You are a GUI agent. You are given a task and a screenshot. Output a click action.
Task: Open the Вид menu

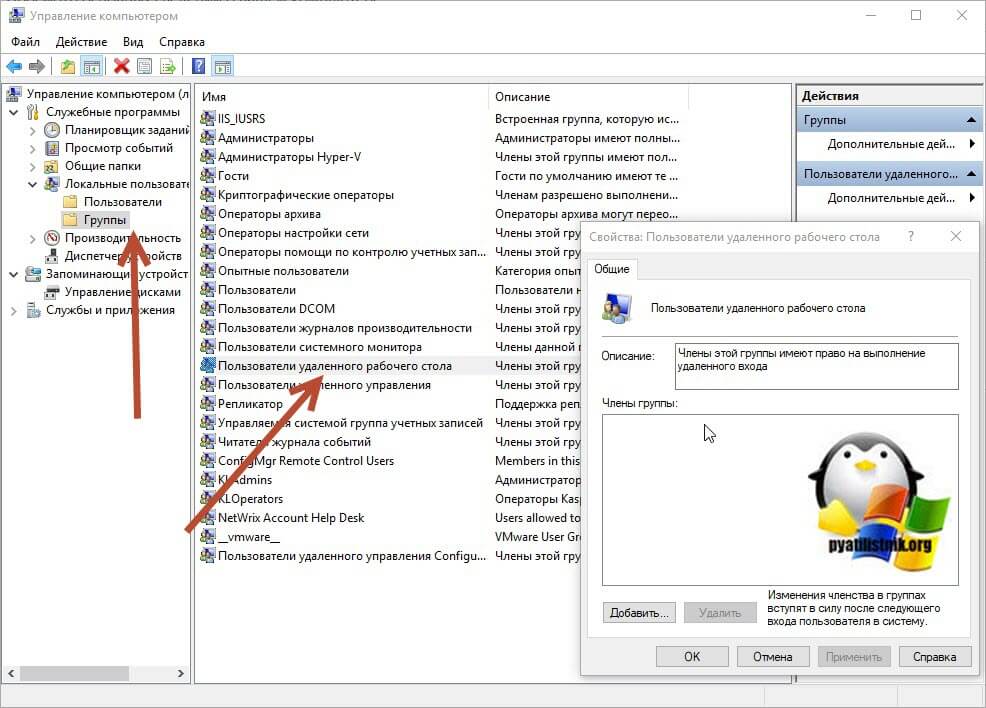tap(133, 42)
